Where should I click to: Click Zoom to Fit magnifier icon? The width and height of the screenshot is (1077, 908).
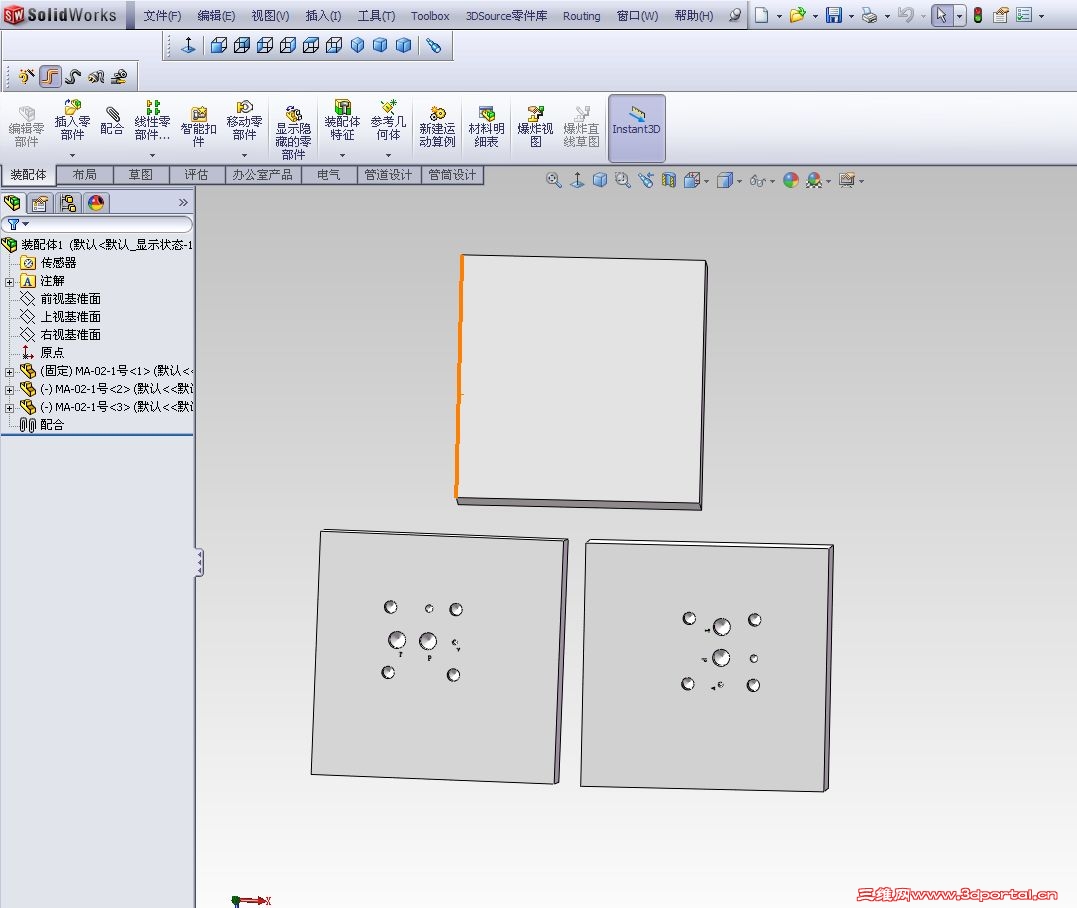point(554,181)
